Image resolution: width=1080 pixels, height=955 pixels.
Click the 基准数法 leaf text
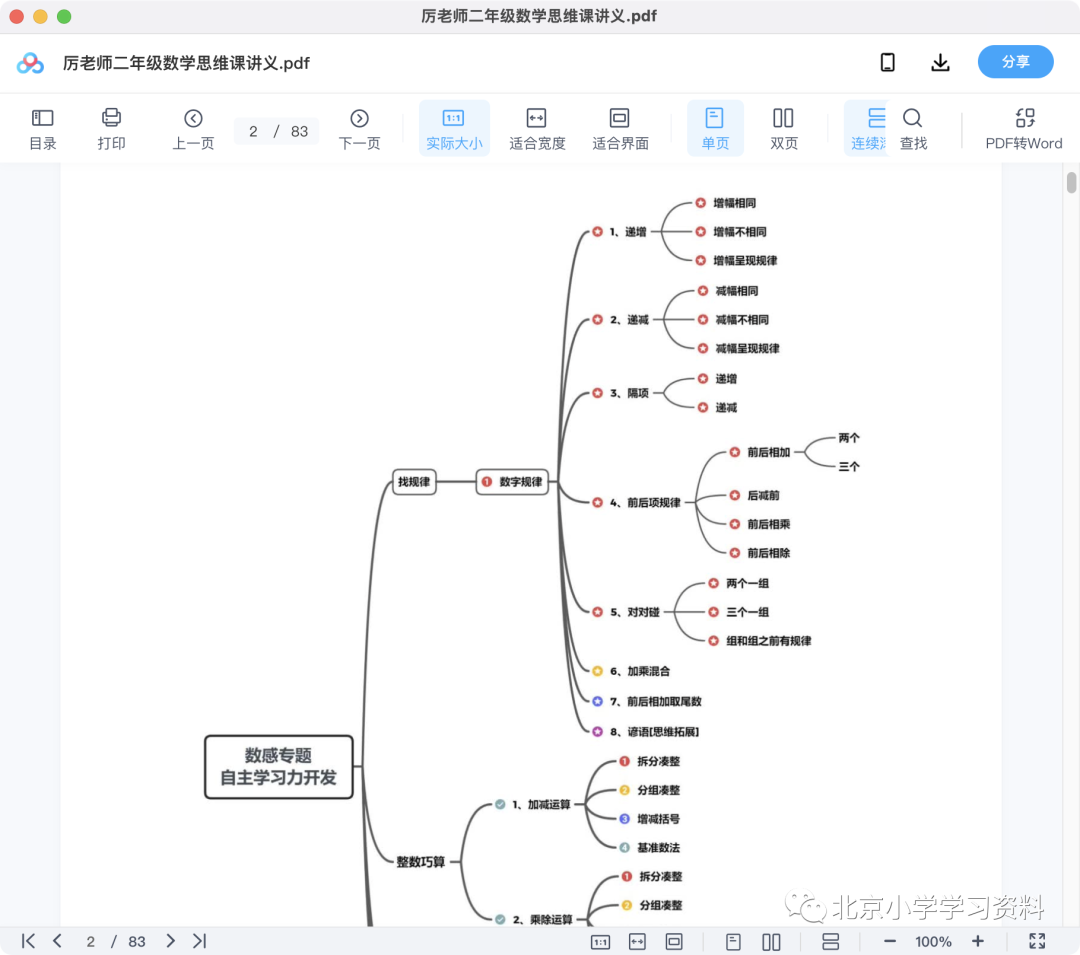click(658, 848)
